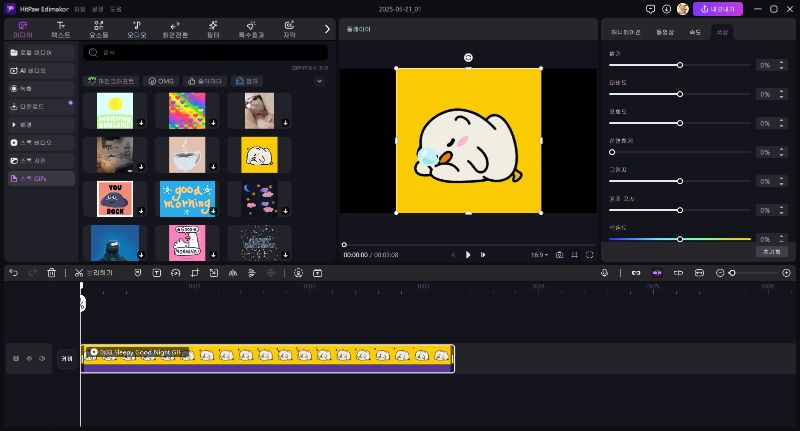Viewport: 800px width, 431px height.
Task: Open the user profile avatar
Action: coord(683,9)
